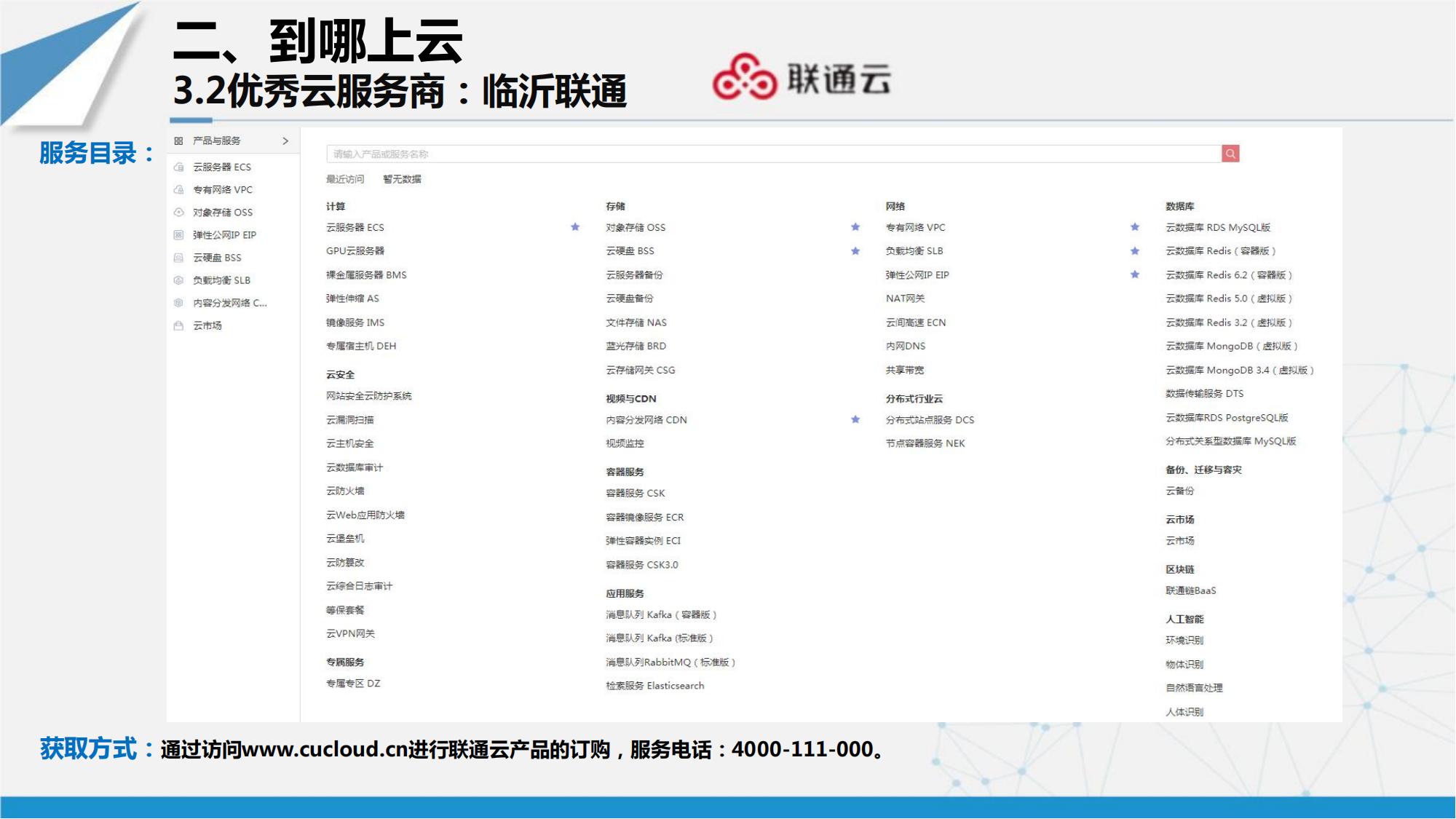
Task: Open 分布式站点服务 DCS link
Action: click(930, 420)
